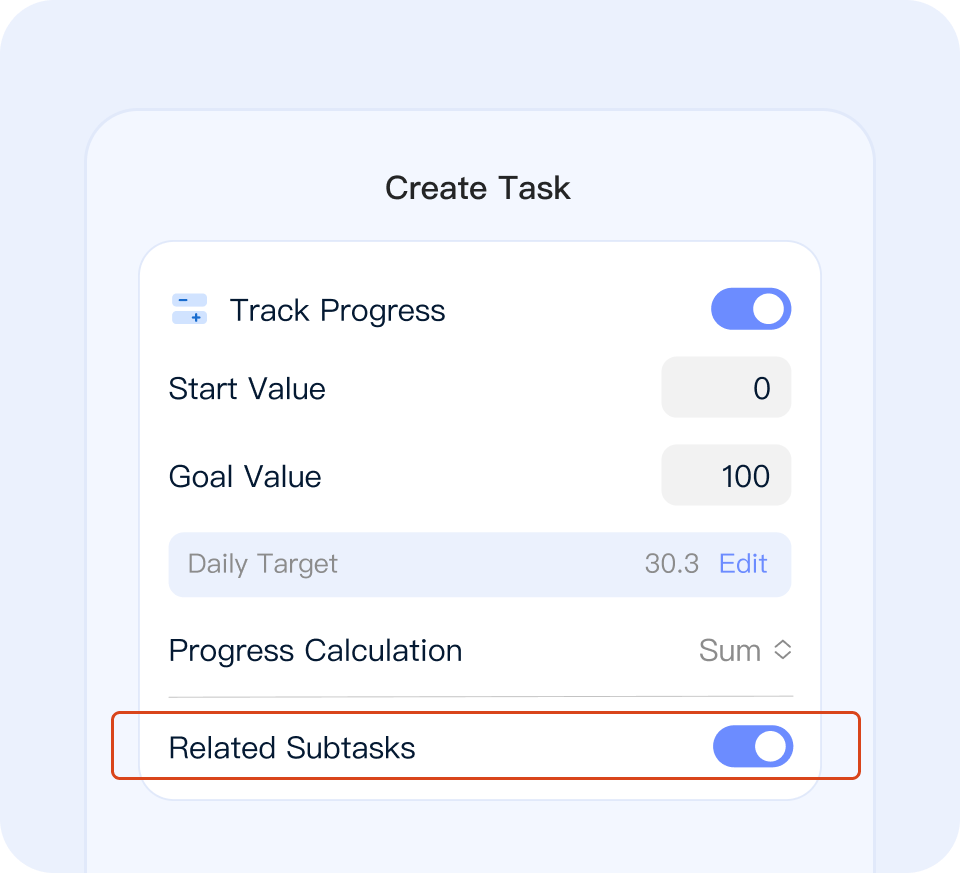Click the Goal Value field showing 100
The width and height of the screenshot is (960, 873).
click(x=726, y=475)
